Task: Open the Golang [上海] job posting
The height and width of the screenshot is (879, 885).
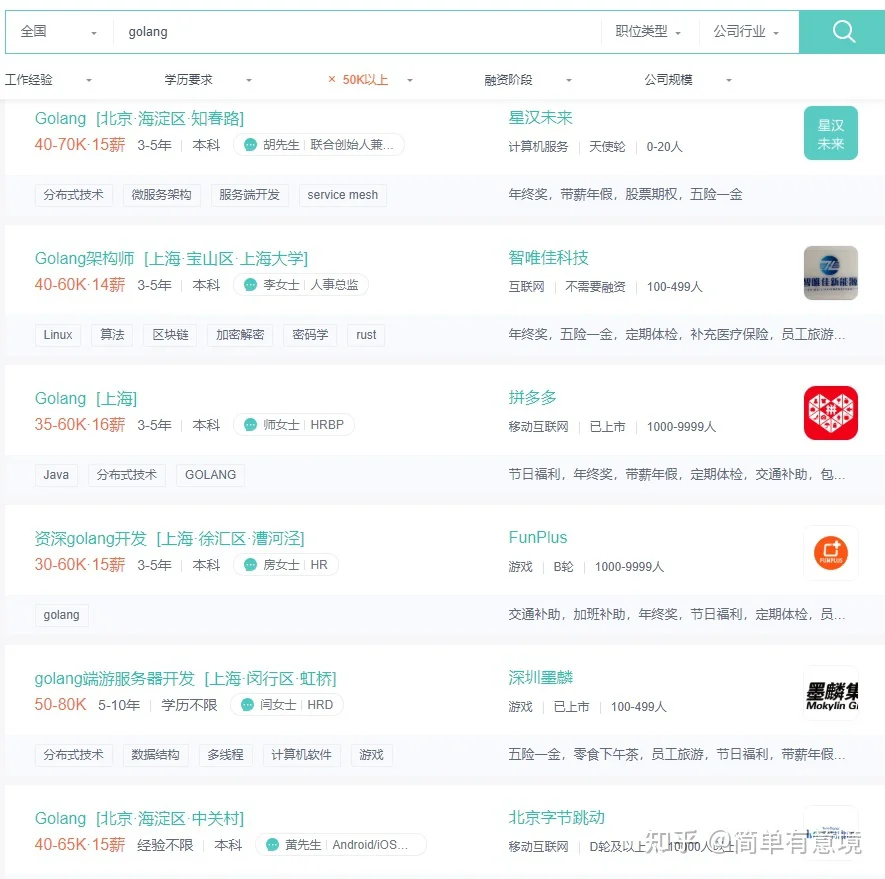Action: 86,399
